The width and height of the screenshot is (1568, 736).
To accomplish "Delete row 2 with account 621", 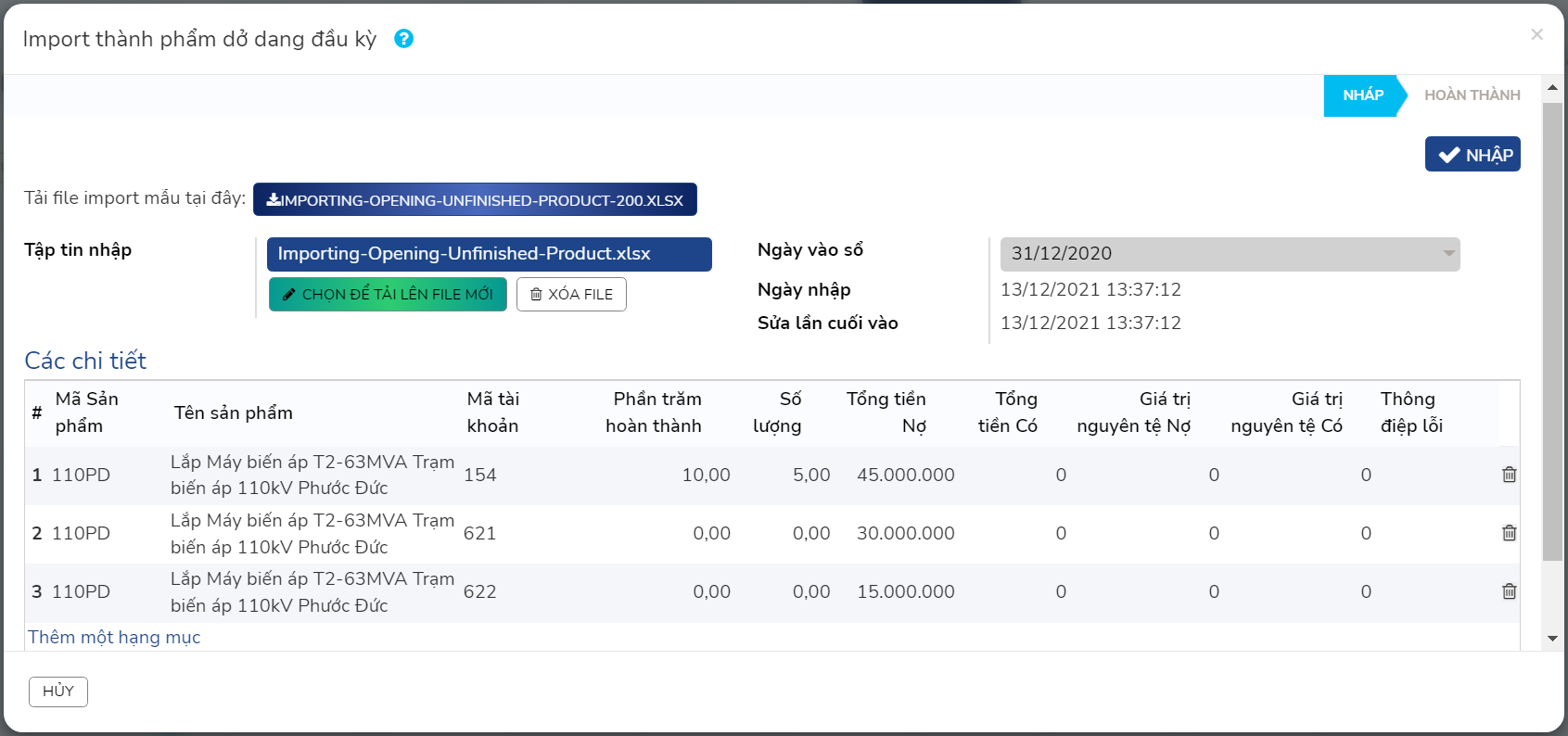I will 1509,533.
